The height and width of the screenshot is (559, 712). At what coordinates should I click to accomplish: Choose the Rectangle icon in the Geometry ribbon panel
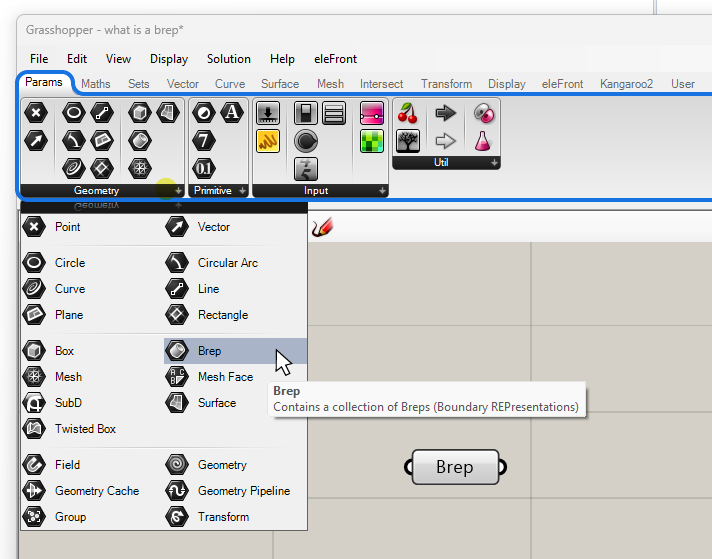tap(102, 168)
